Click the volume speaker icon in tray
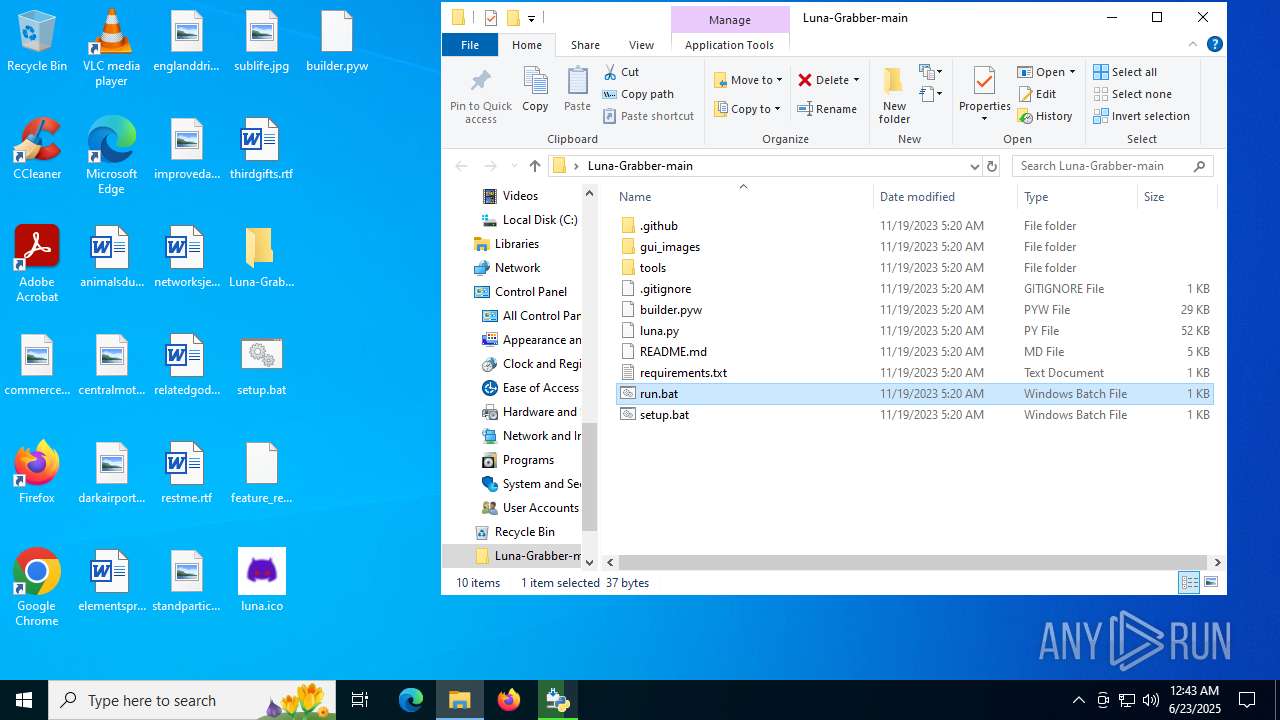 1150,700
